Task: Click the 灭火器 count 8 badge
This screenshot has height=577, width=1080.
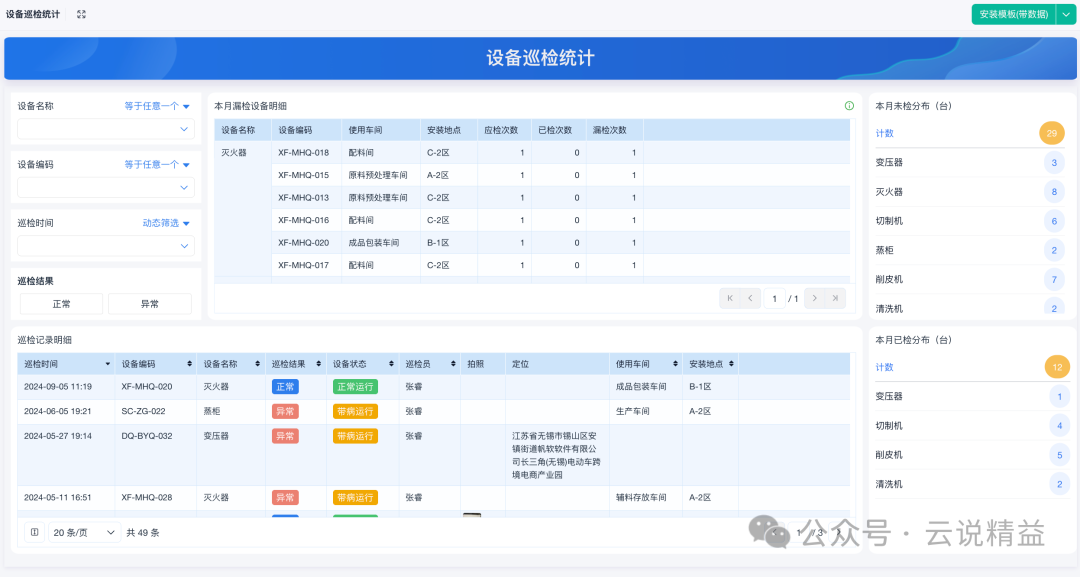Action: (x=1054, y=191)
